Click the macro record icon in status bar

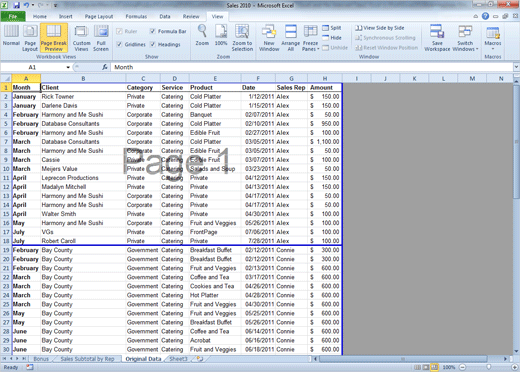tap(30, 367)
